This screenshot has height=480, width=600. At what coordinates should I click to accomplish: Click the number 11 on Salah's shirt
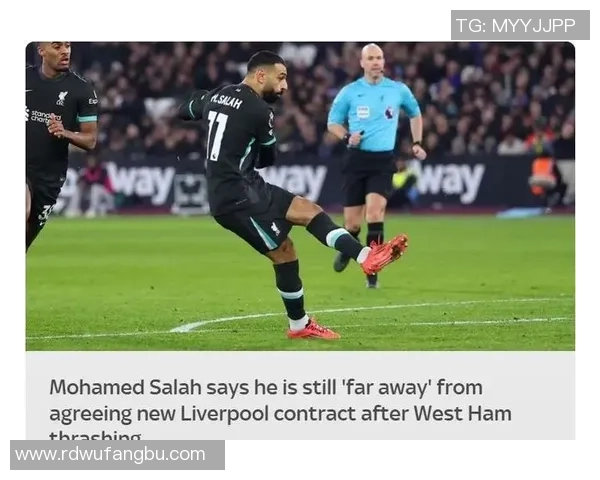click(216, 136)
